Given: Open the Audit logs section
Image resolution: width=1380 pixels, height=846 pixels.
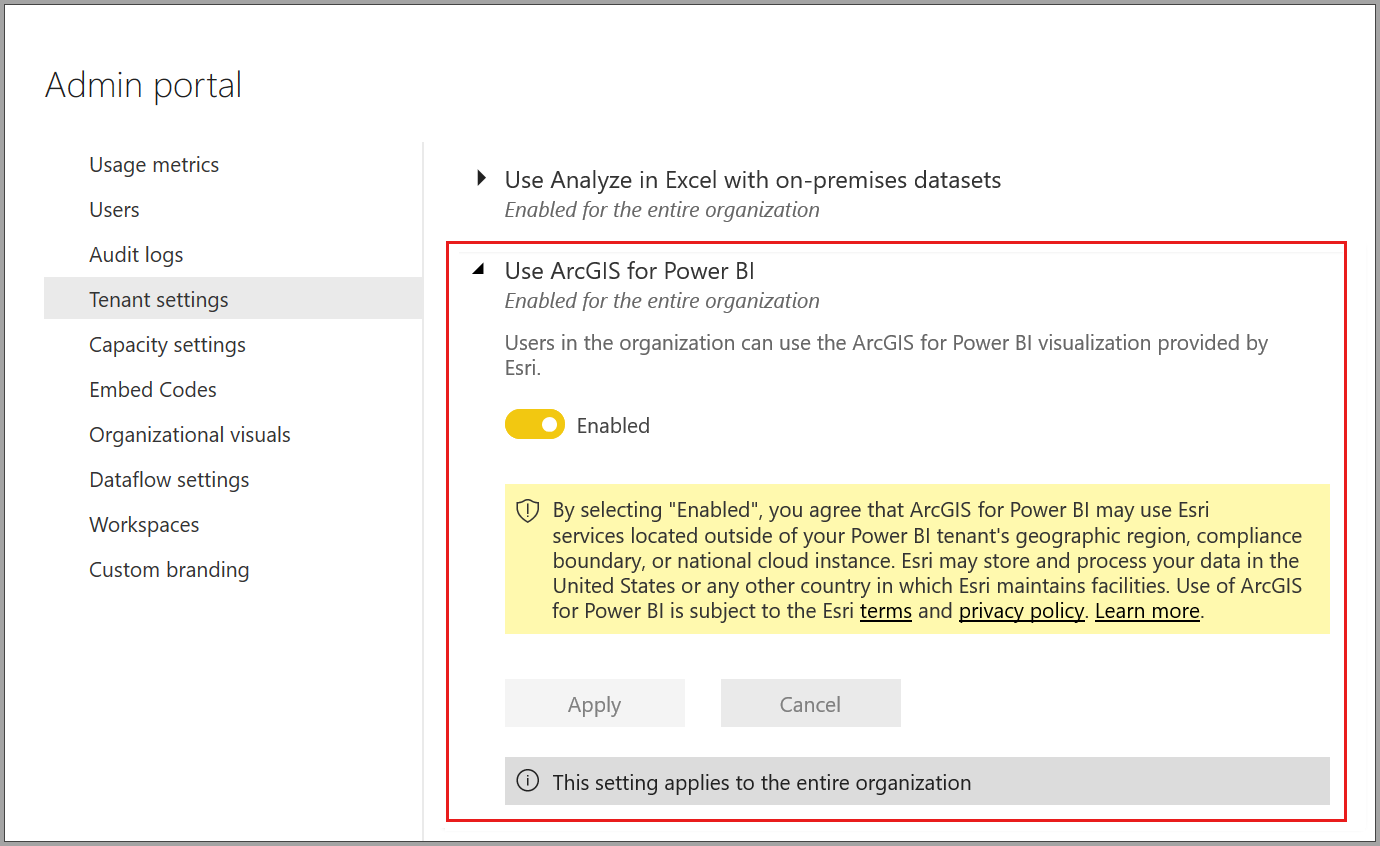Looking at the screenshot, I should (x=136, y=255).
